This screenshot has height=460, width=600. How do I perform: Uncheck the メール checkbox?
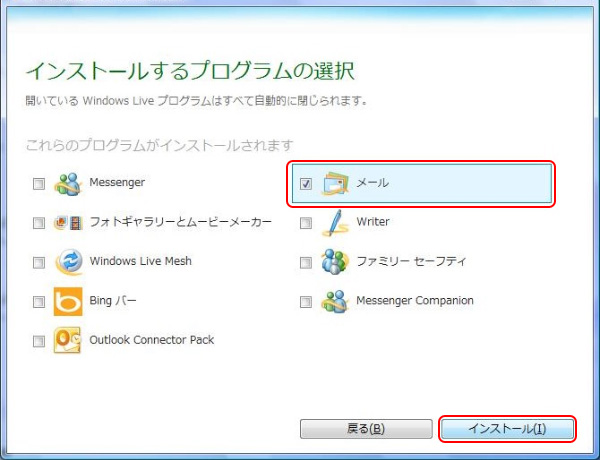click(306, 184)
